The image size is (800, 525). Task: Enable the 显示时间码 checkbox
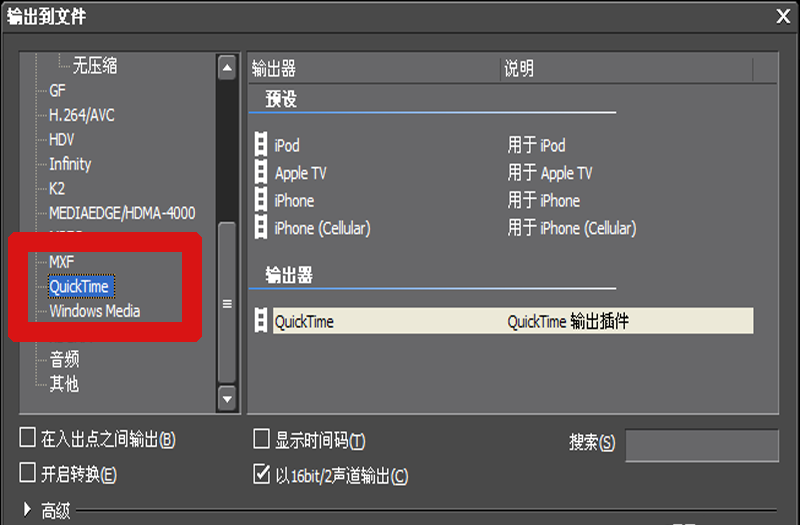[262, 439]
